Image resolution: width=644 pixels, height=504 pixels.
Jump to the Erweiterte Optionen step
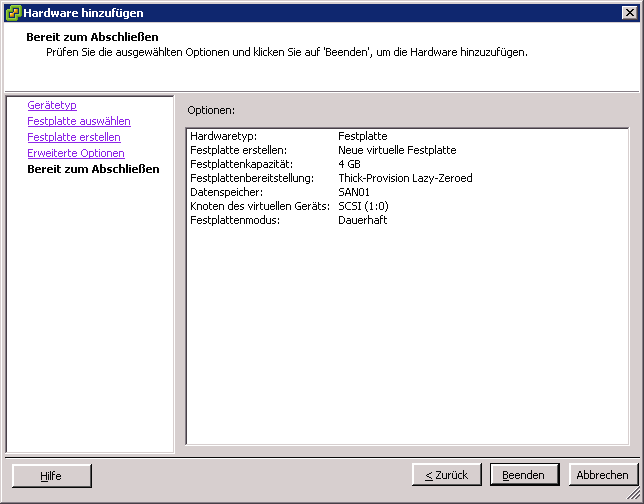[75, 153]
